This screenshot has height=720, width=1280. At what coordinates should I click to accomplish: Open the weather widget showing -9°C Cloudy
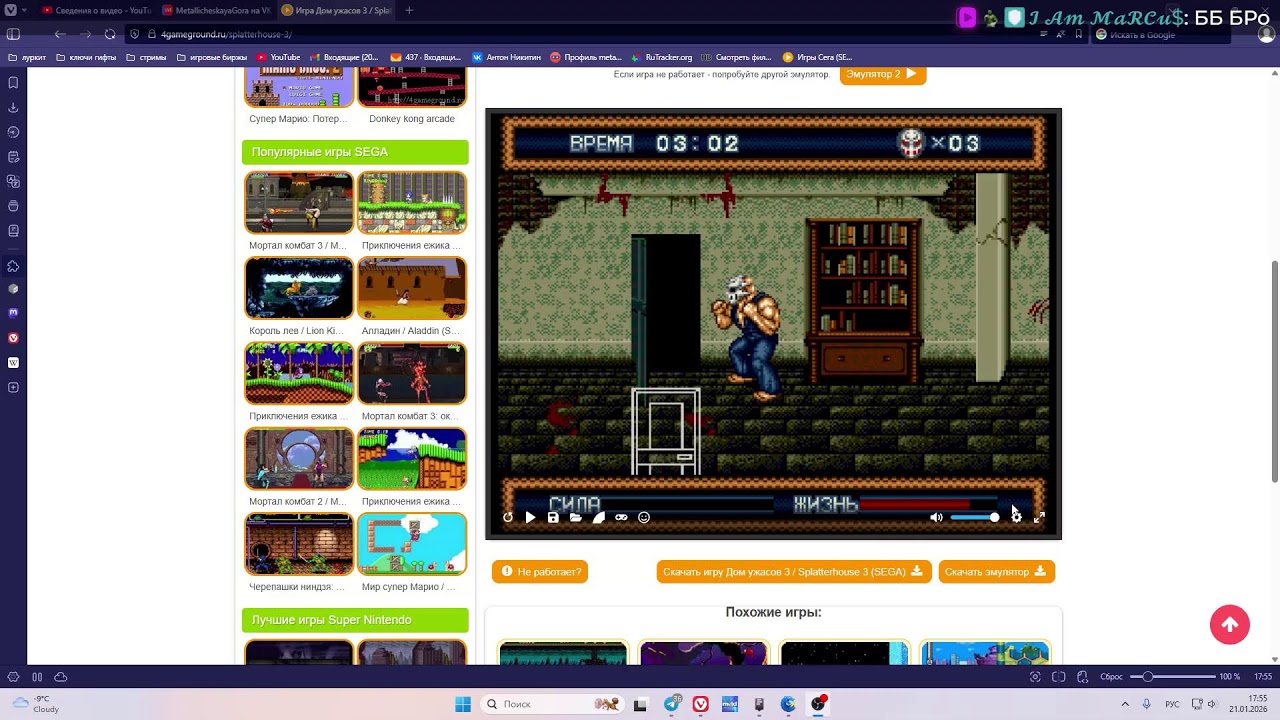tap(36, 704)
